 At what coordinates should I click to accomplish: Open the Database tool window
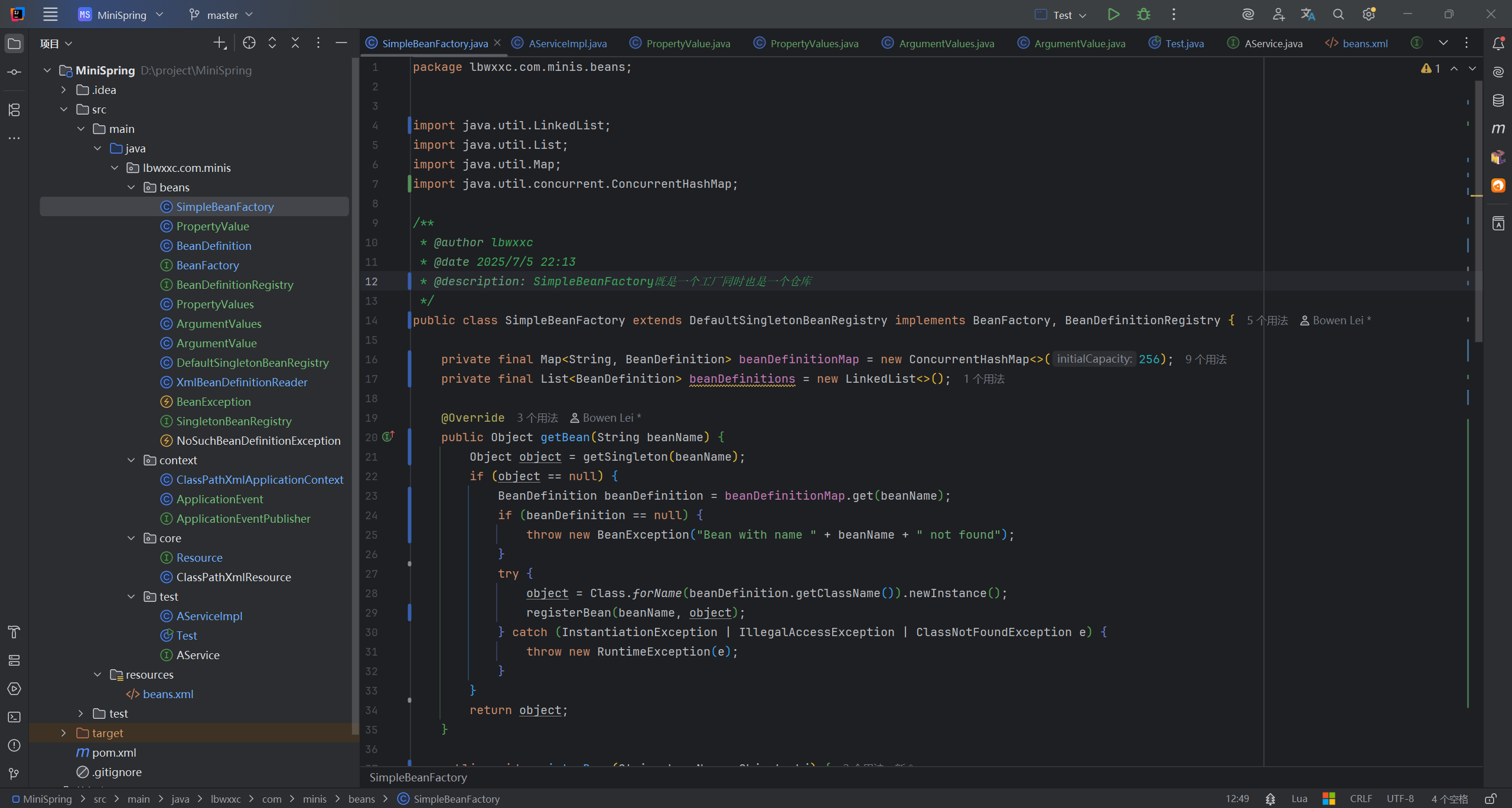(1498, 100)
